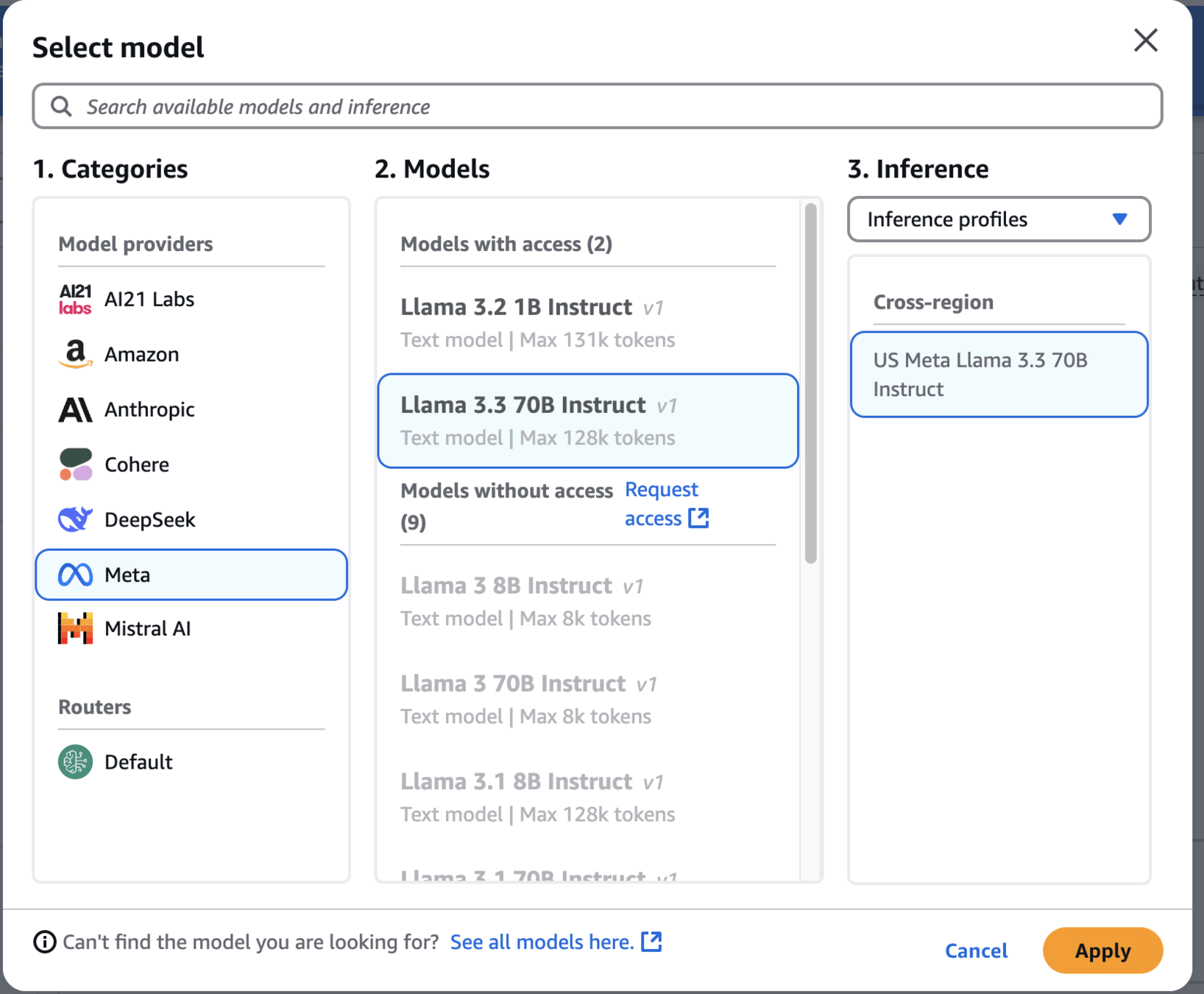Click external link icon after See all models

(x=651, y=942)
